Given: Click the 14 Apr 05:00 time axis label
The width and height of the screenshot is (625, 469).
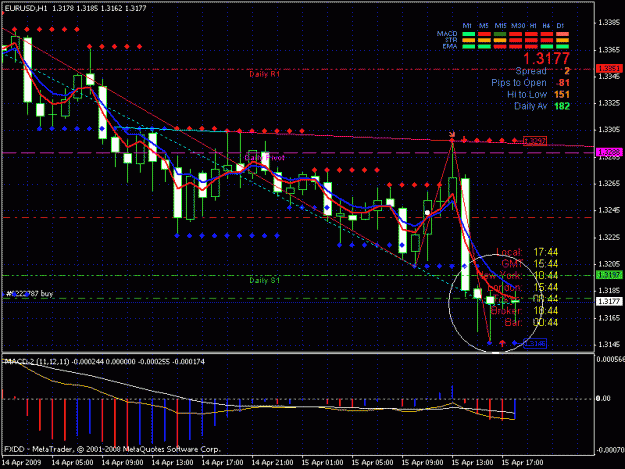Looking at the screenshot, I should coord(73,463).
